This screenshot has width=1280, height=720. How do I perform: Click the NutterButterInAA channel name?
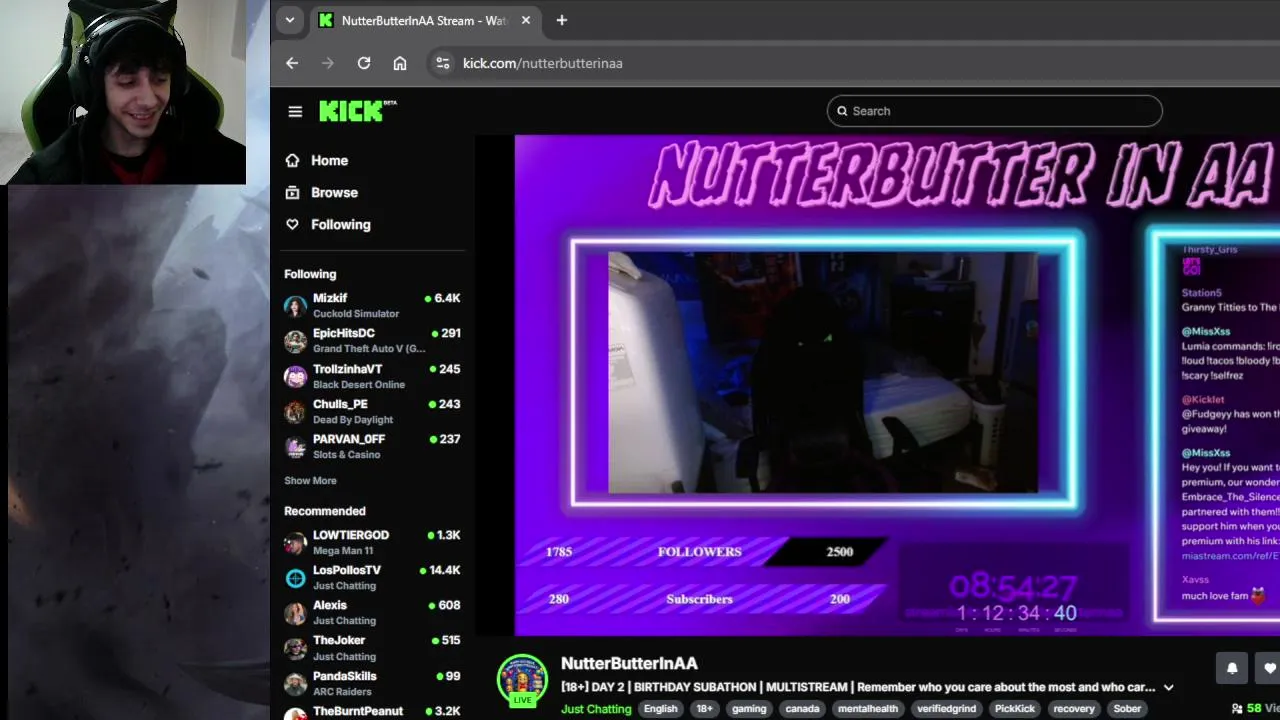pos(629,663)
